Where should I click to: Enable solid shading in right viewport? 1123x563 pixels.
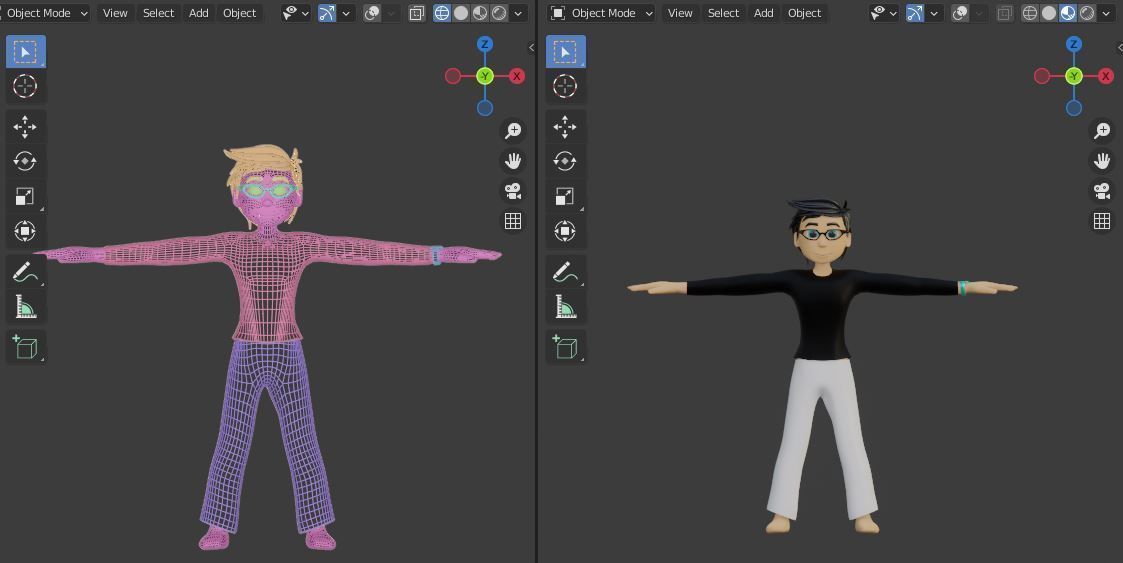pyautogui.click(x=1049, y=13)
